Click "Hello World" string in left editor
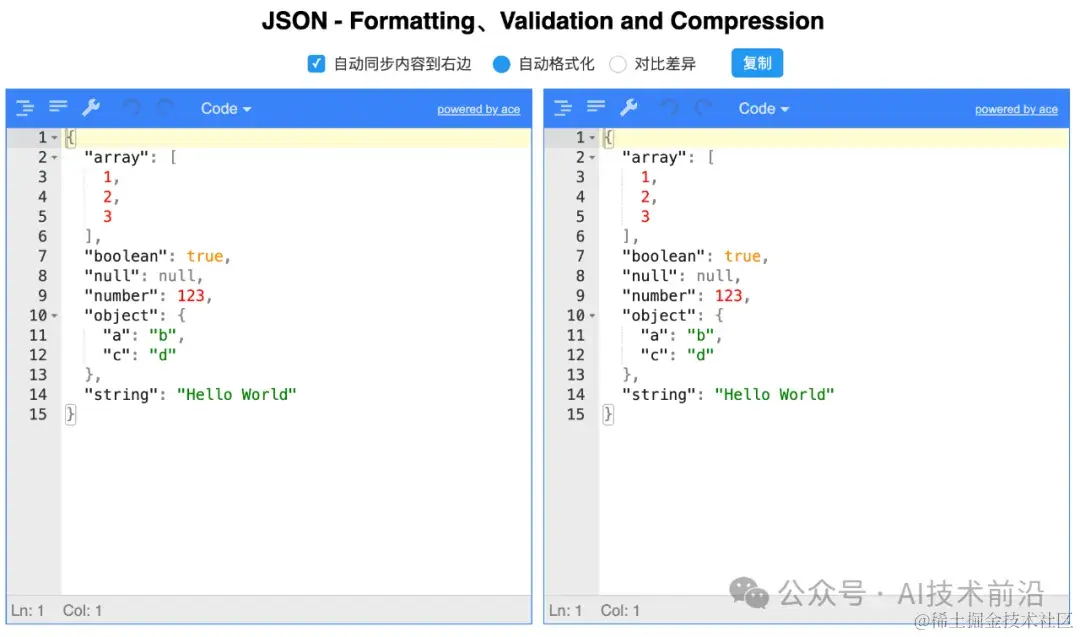Image resolution: width=1080 pixels, height=637 pixels. pyautogui.click(x=236, y=395)
